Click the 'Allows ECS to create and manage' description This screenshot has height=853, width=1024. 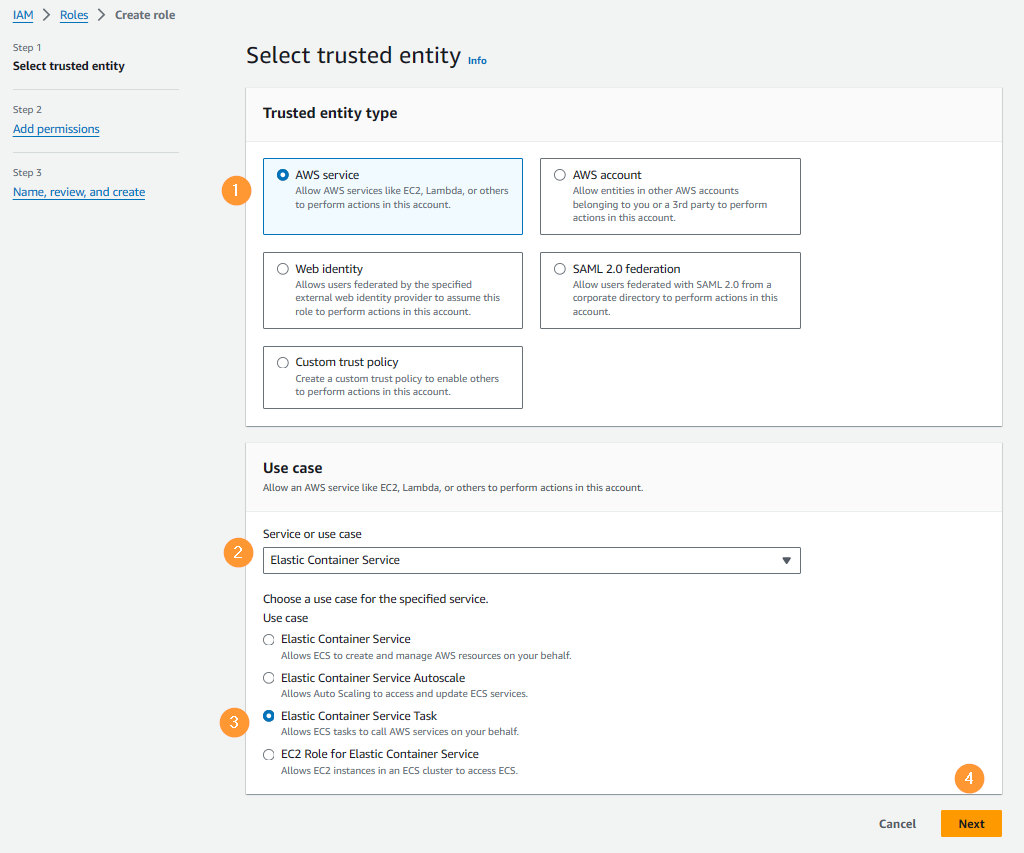[426, 656]
